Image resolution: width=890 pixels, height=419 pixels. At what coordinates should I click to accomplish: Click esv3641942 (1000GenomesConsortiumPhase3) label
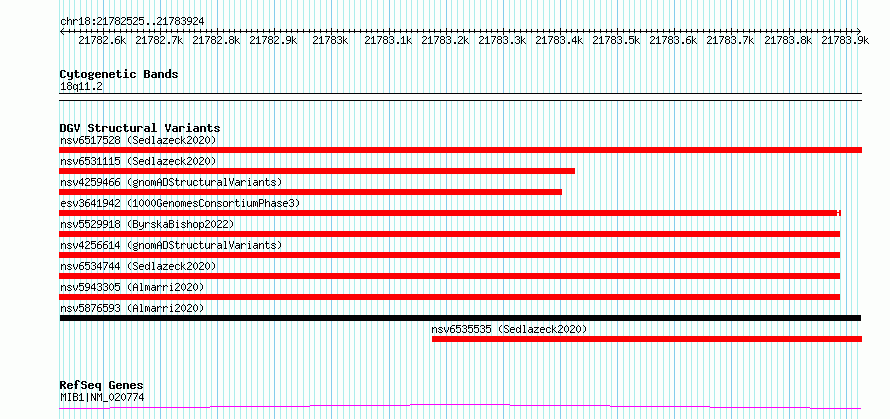point(180,203)
